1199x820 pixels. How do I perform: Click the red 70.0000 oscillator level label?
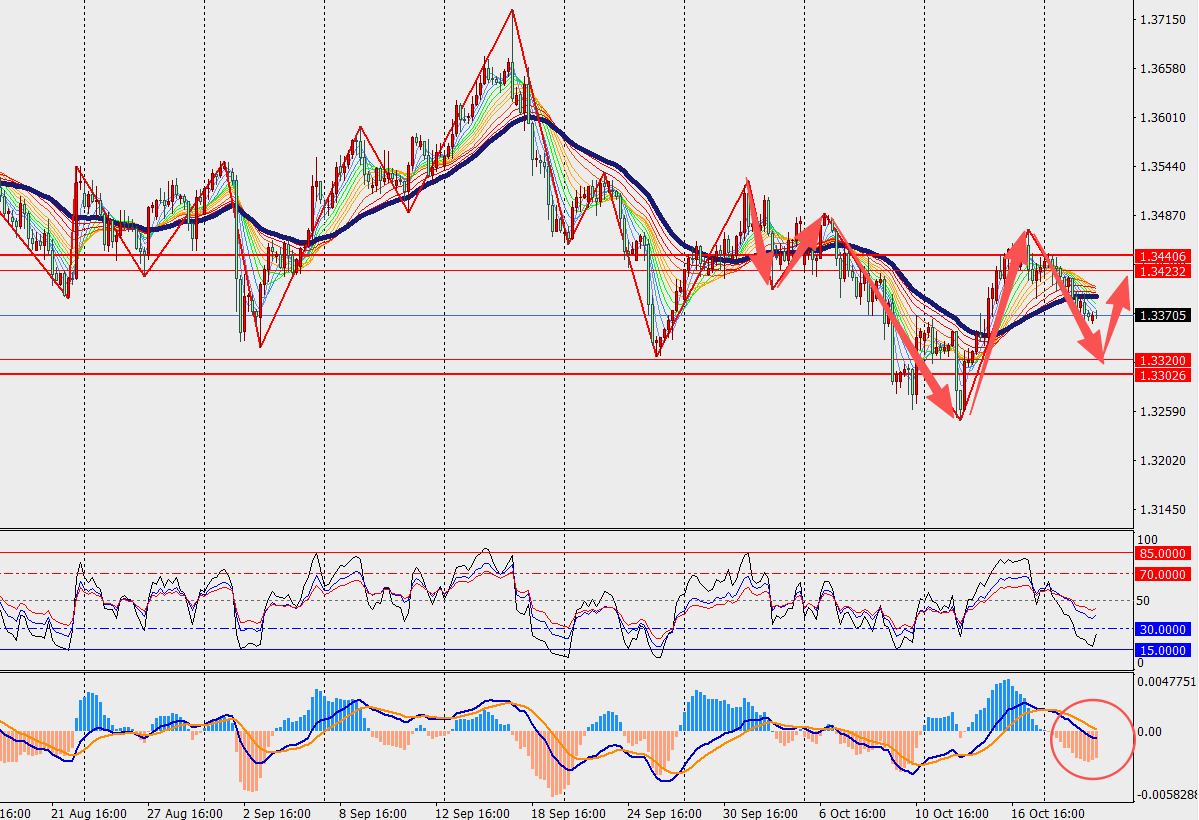pyautogui.click(x=1162, y=574)
